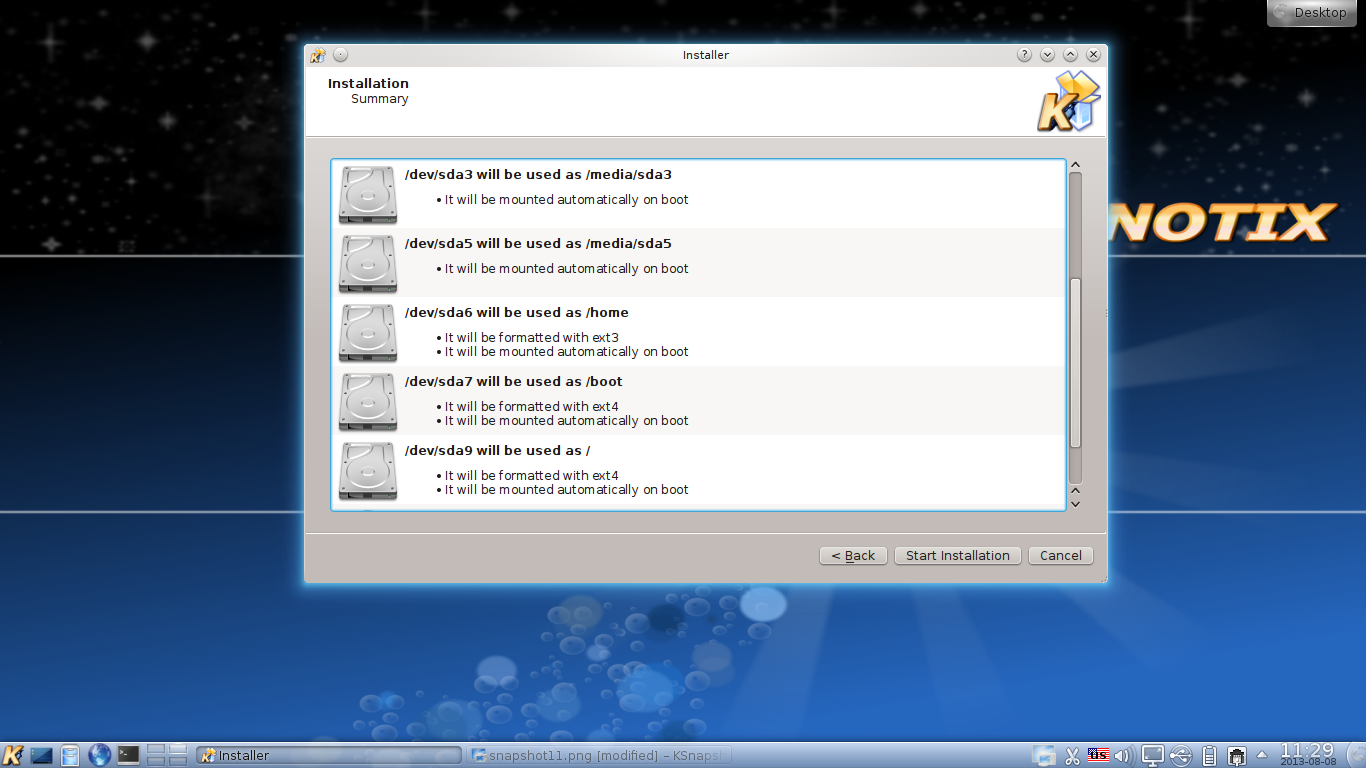Click the display settings monitor tray icon
Viewport: 1366px width, 768px height.
(x=1152, y=755)
